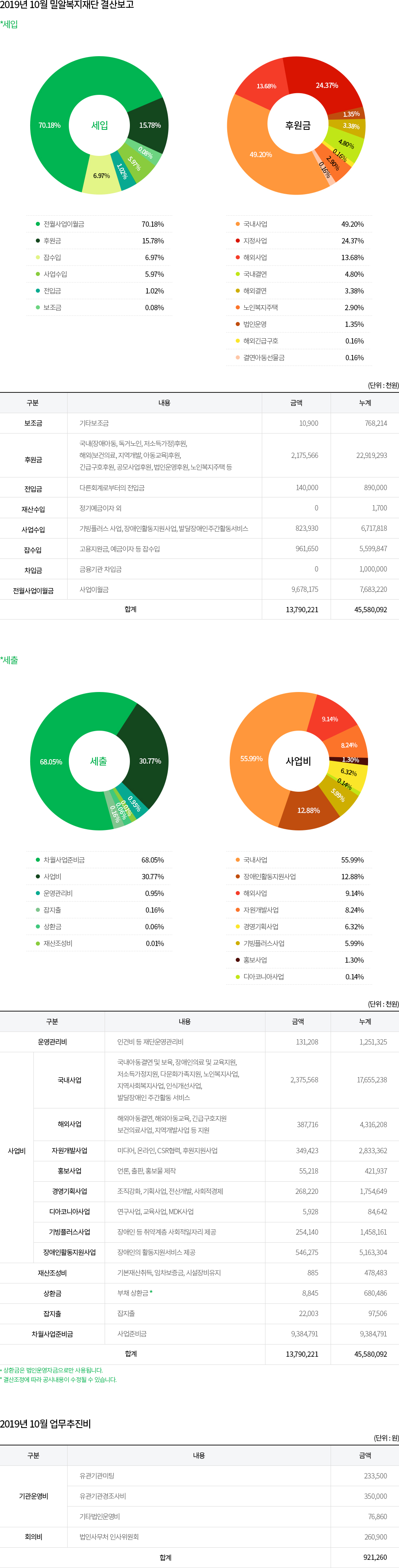This screenshot has height=1568, width=399.
Task: Click the 2019년 10월 업무추진비 heading
Action: 45,1424
